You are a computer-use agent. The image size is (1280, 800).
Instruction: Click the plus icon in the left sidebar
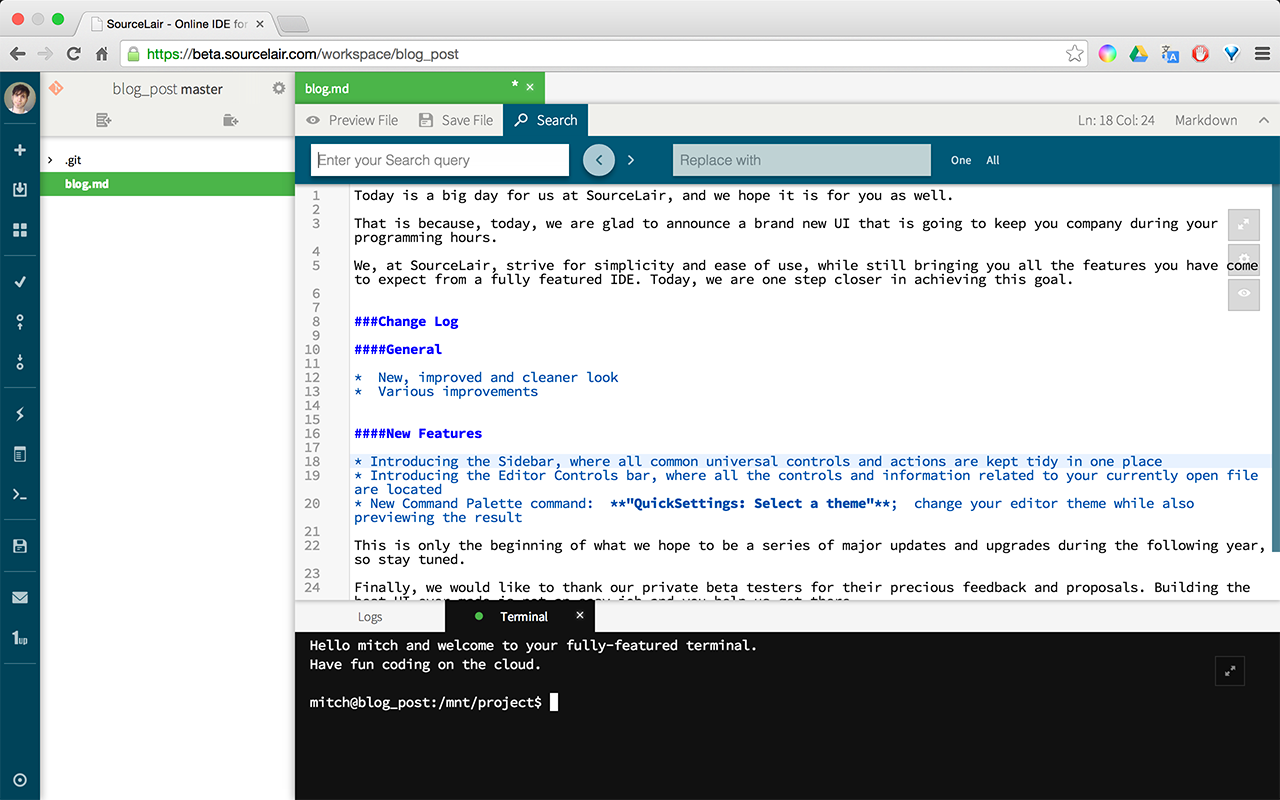pyautogui.click(x=19, y=150)
